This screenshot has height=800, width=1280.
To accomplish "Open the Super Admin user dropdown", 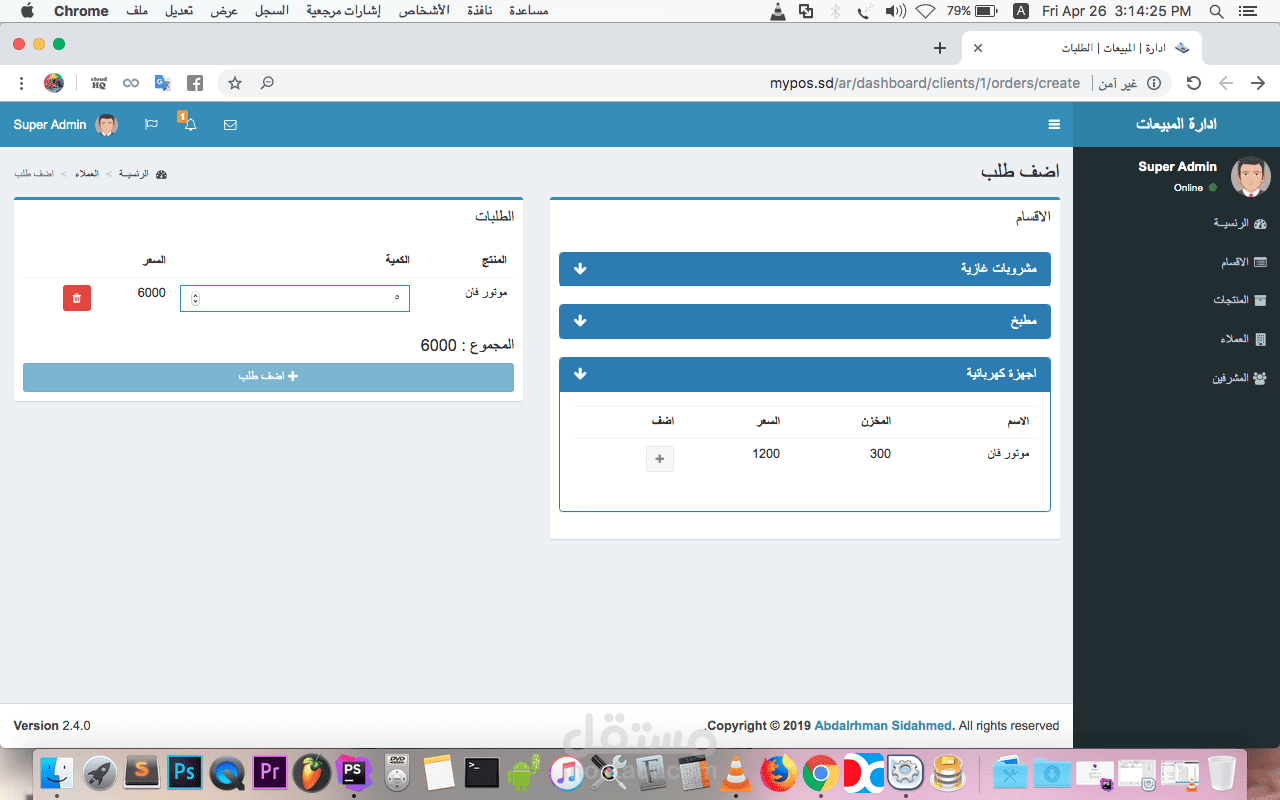I will pyautogui.click(x=66, y=125).
